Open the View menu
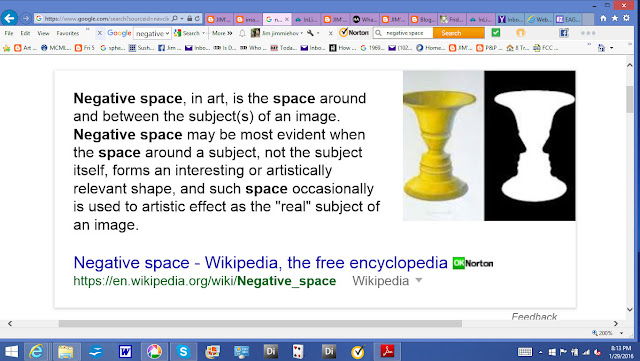Viewport: 640px width, 361px height. click(43, 33)
